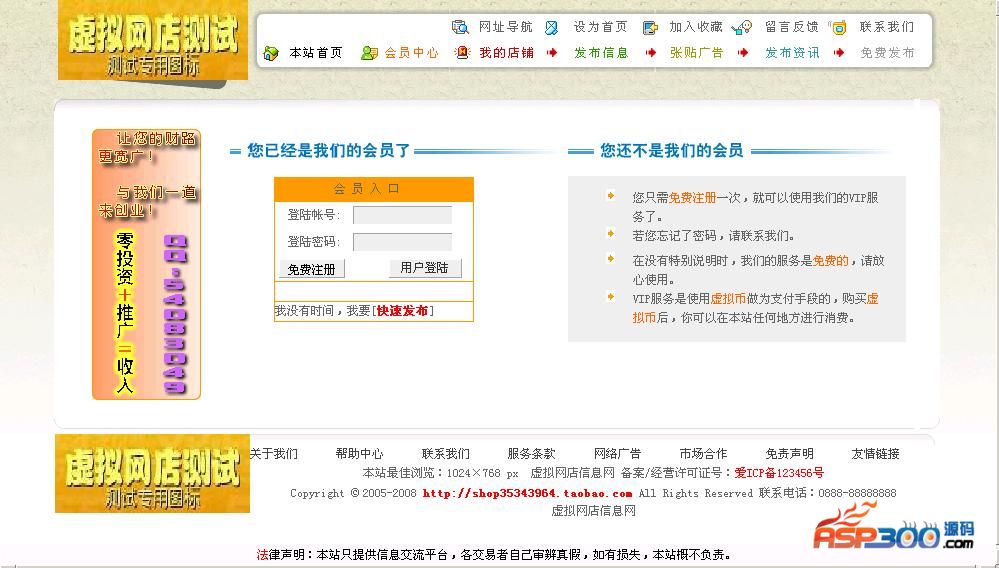
Task: Click the 会员中心 member icon
Action: tap(369, 53)
